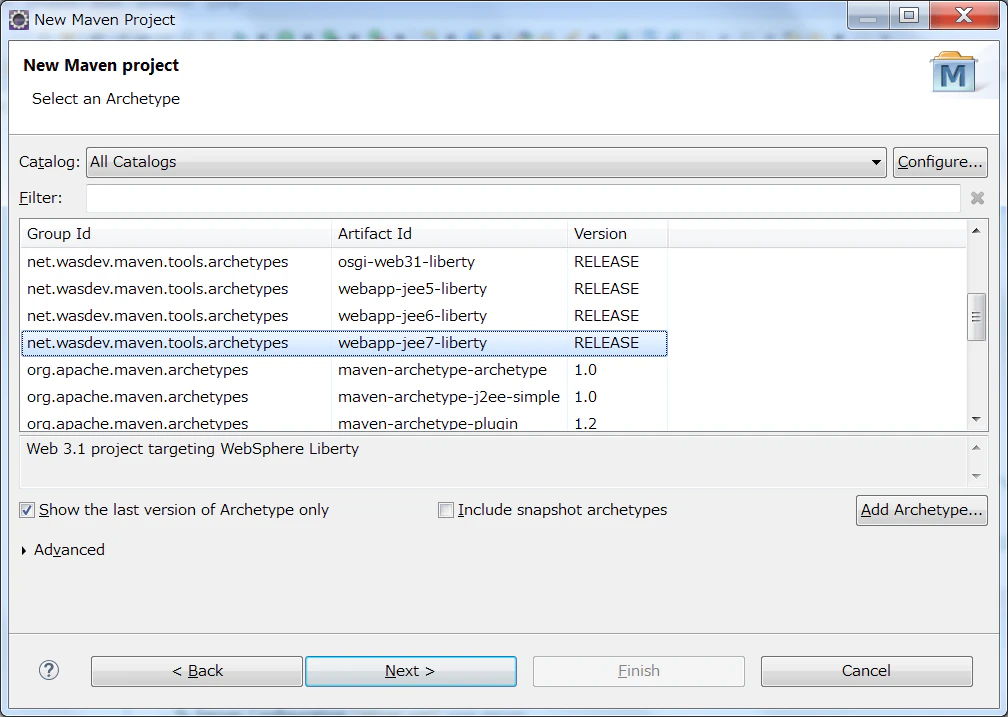Open the Catalog dropdown
The image size is (1008, 717).
[486, 162]
